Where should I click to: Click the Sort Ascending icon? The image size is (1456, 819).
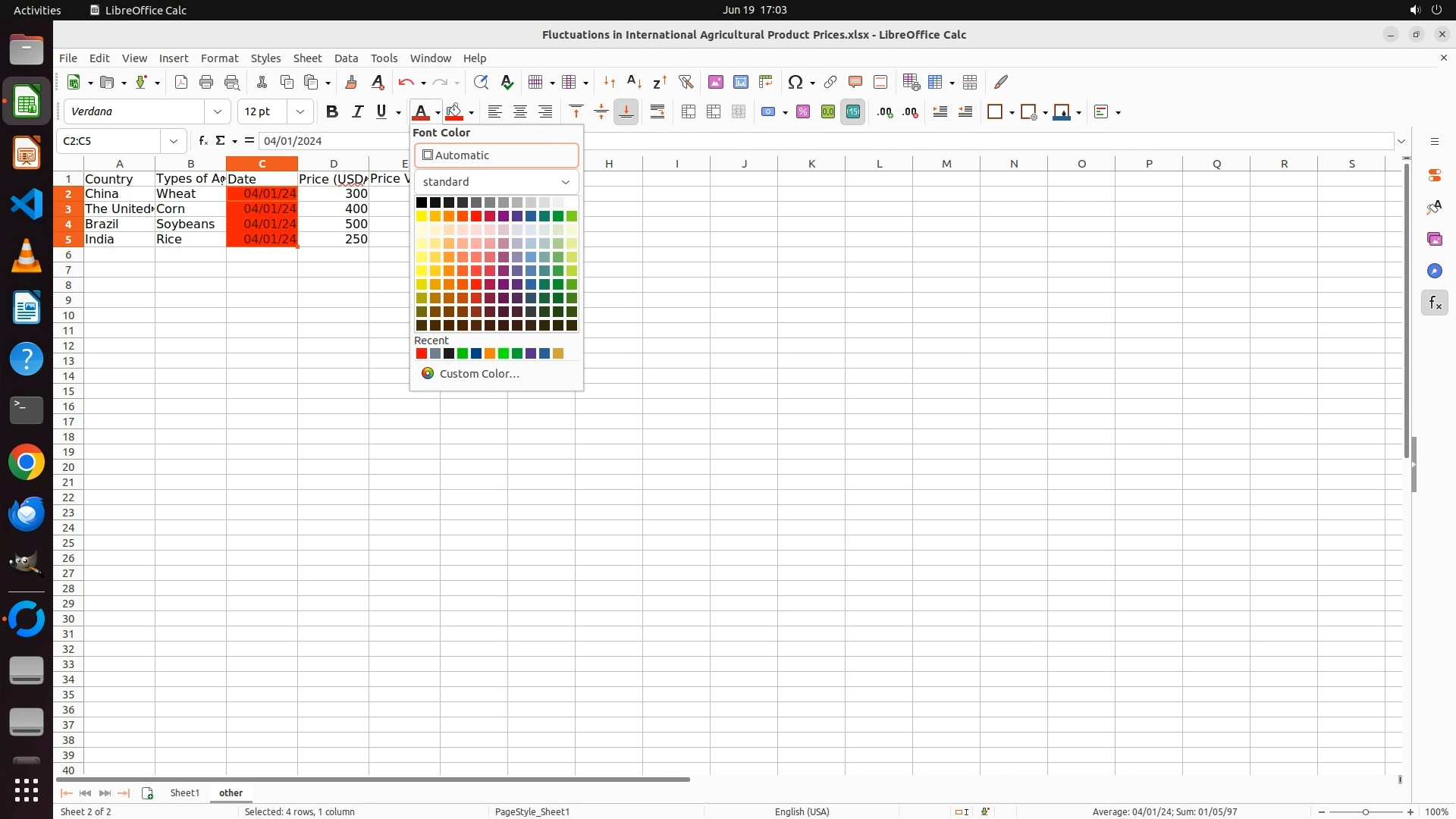tap(635, 82)
